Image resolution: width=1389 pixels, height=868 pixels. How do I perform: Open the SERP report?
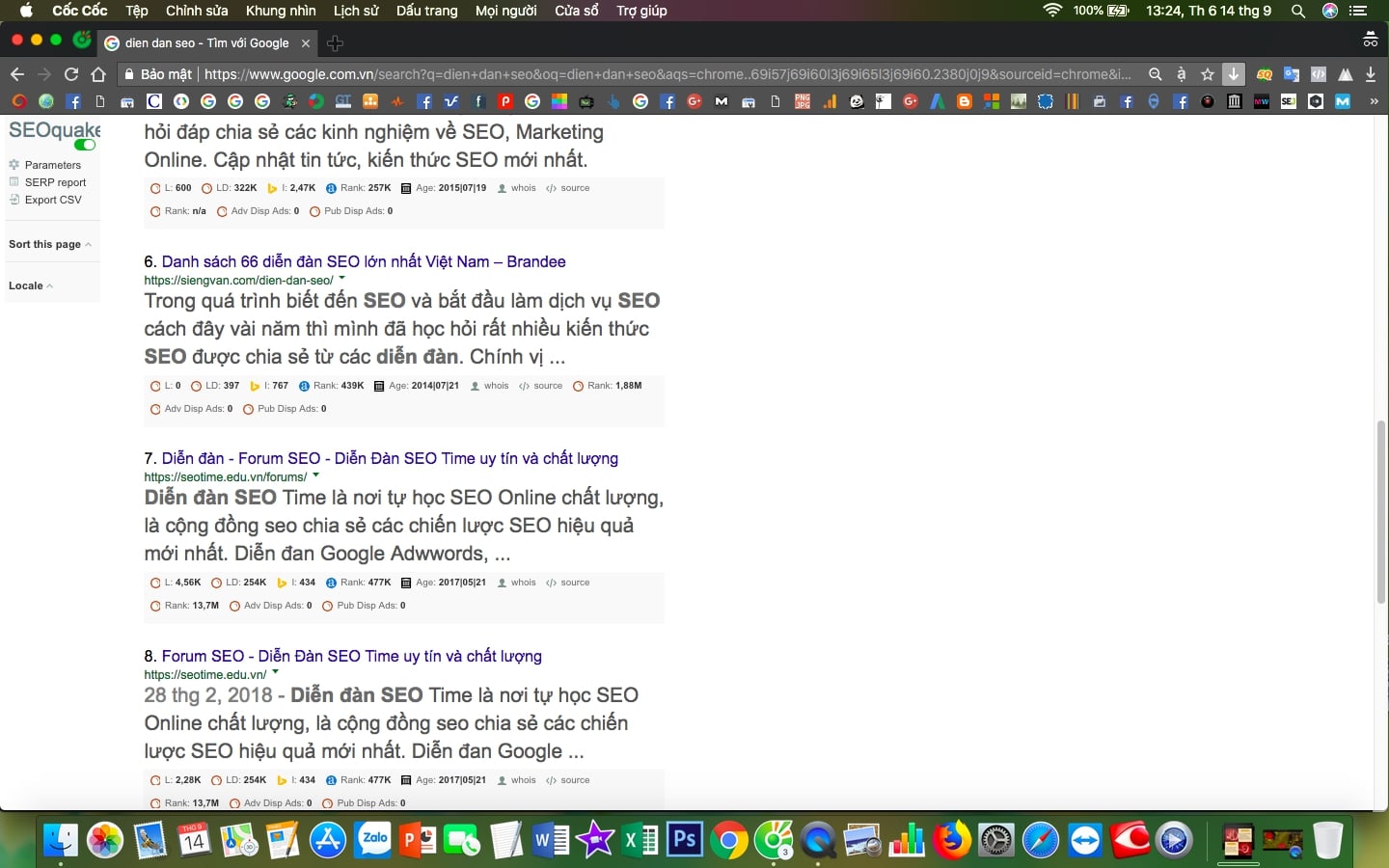55,182
